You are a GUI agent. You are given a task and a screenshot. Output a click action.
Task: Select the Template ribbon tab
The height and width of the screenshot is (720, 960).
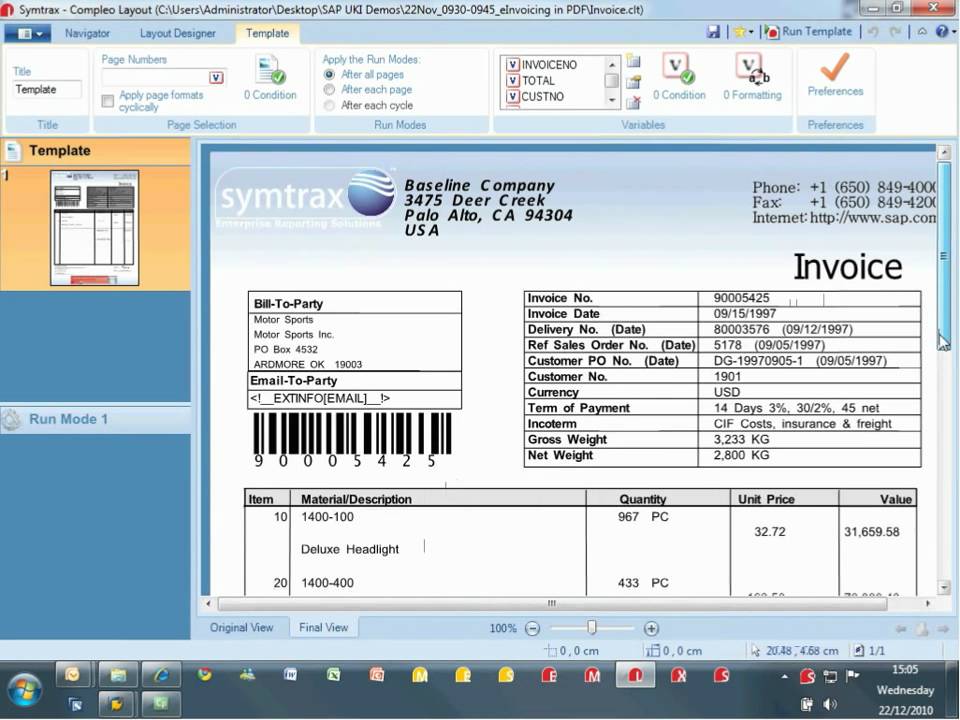tap(268, 33)
